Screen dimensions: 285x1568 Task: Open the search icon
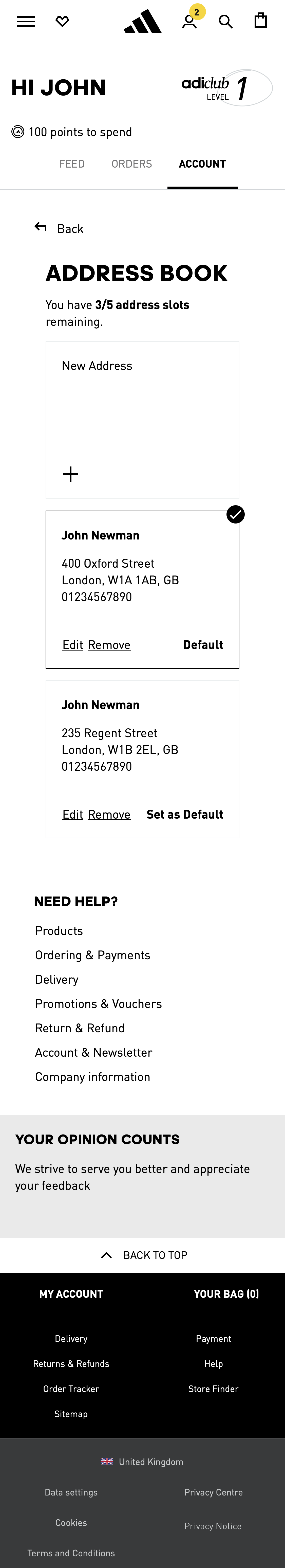225,21
